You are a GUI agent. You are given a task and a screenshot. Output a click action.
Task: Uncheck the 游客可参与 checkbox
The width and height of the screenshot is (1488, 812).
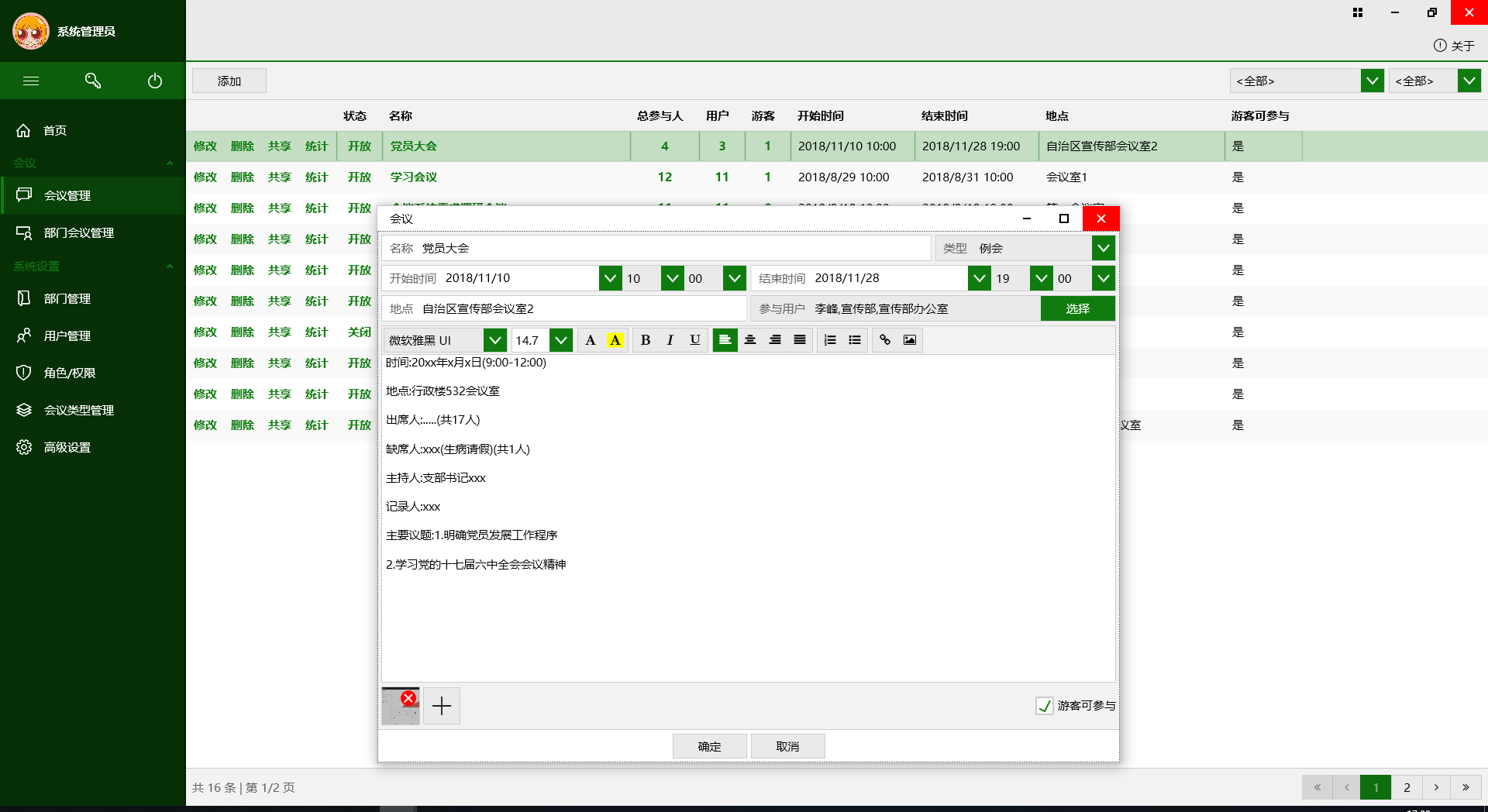[1044, 706]
